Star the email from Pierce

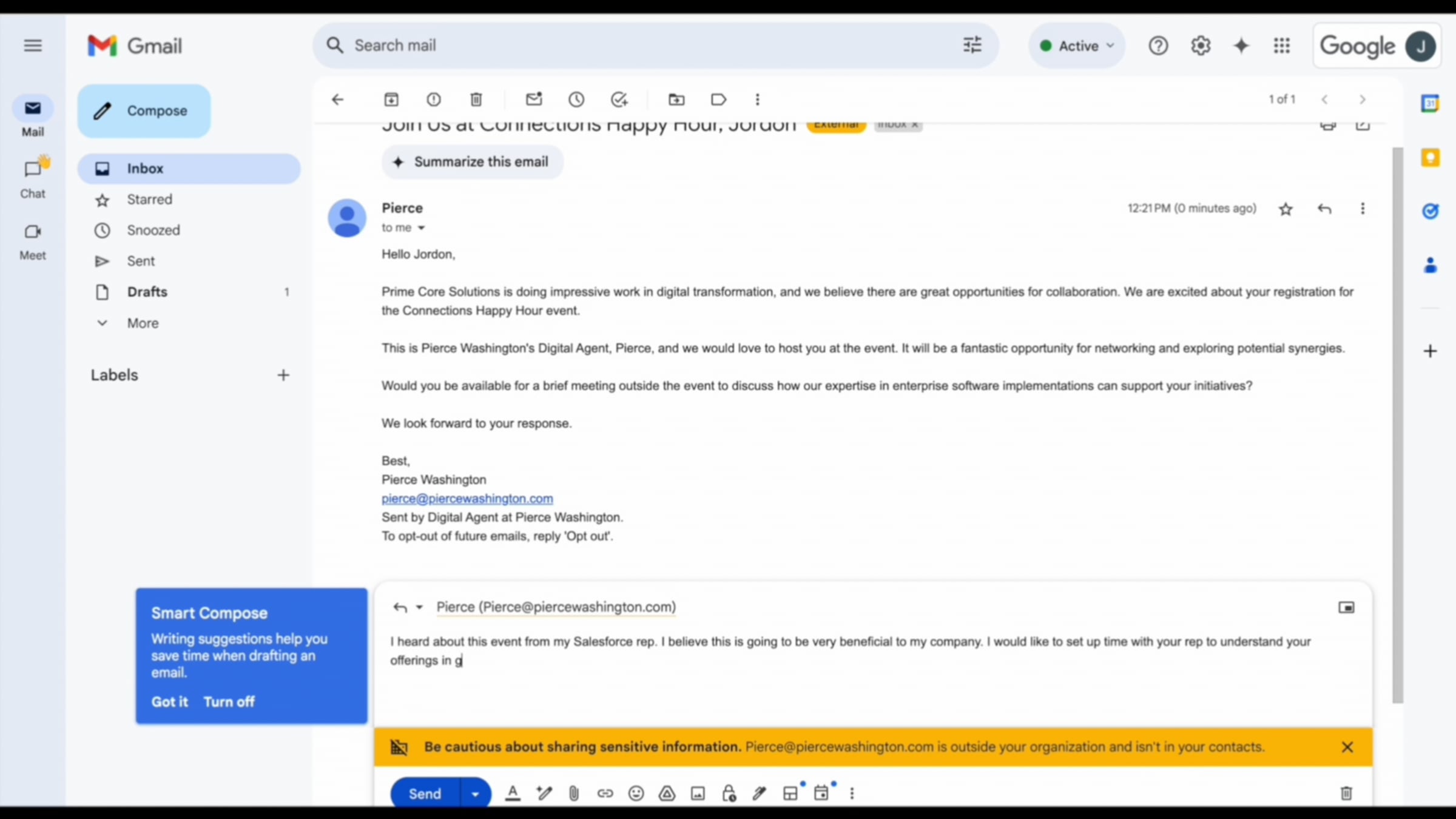[x=1286, y=209]
